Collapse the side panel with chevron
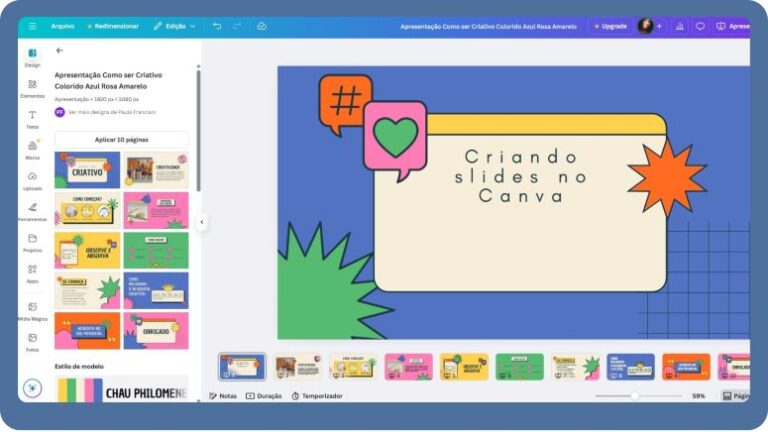 [202, 222]
